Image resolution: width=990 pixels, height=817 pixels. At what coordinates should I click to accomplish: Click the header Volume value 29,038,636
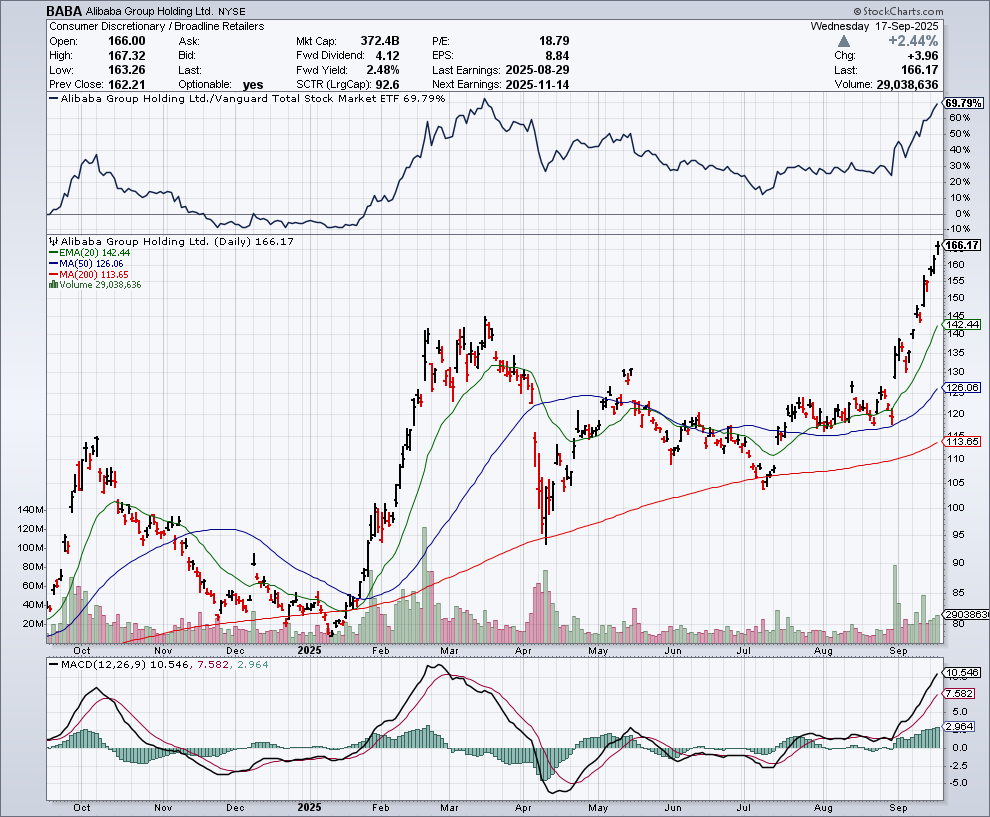point(907,85)
